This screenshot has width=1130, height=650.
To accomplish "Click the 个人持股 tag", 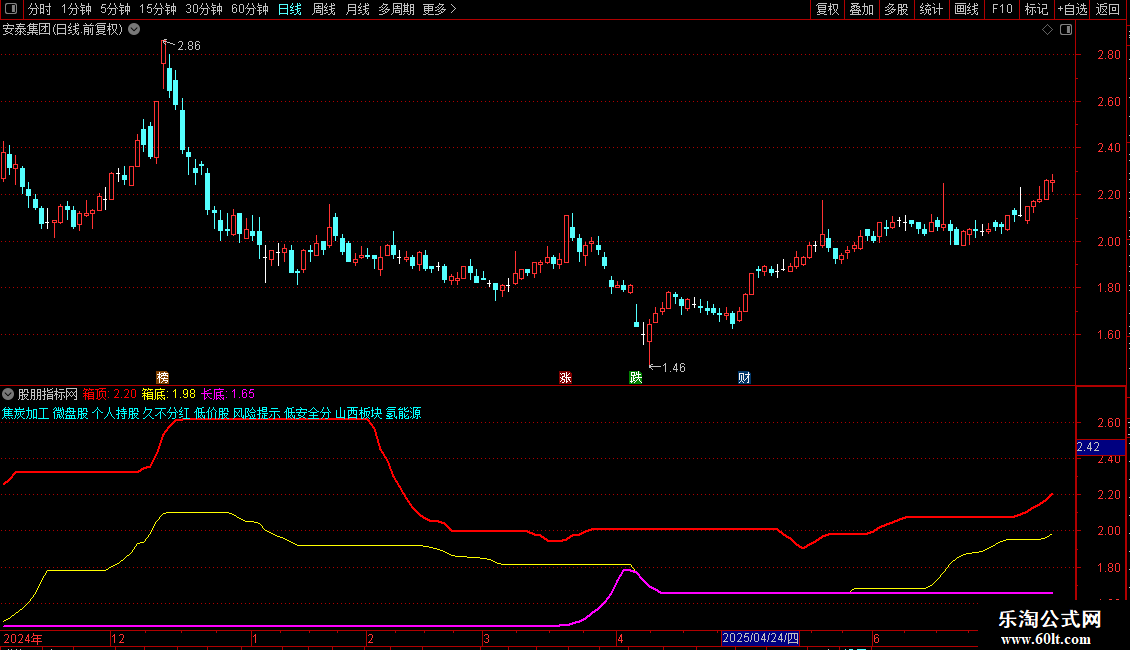I will pyautogui.click(x=115, y=414).
